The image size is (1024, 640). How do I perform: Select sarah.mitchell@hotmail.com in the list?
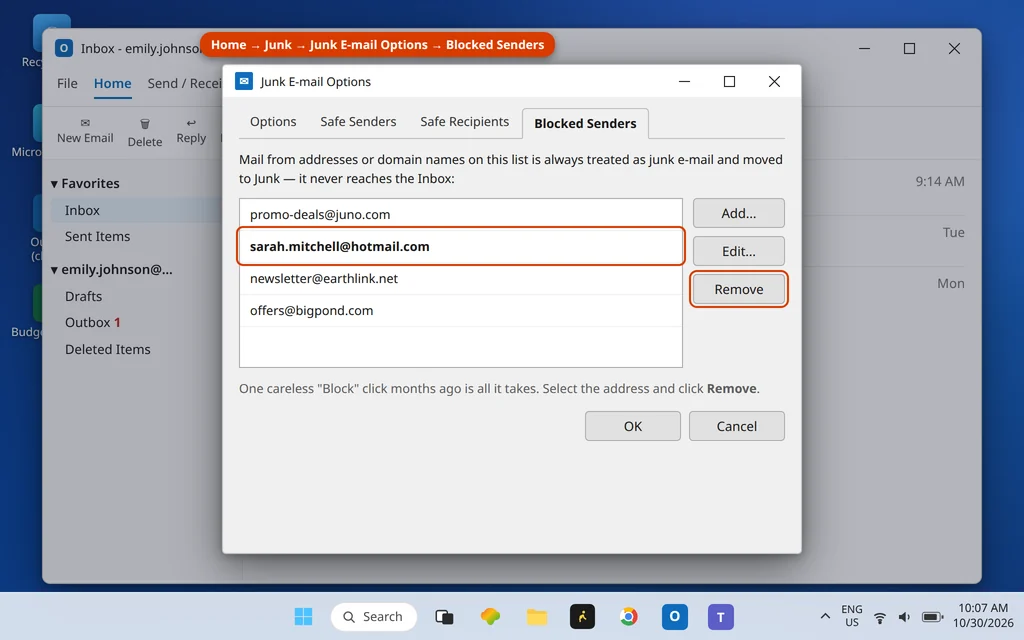(460, 246)
